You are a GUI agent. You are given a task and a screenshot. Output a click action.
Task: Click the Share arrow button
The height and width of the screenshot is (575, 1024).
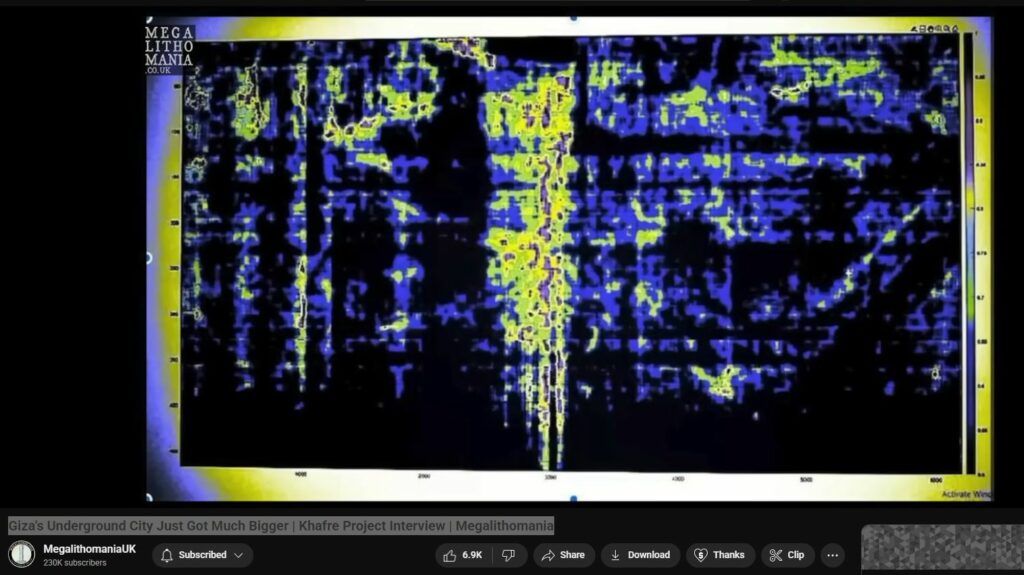[x=561, y=555]
